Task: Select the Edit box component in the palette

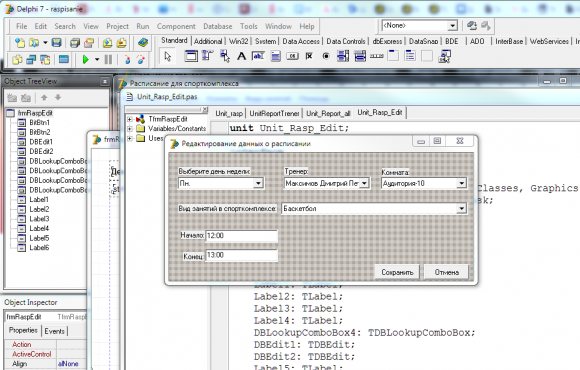Action: [x=258, y=56]
